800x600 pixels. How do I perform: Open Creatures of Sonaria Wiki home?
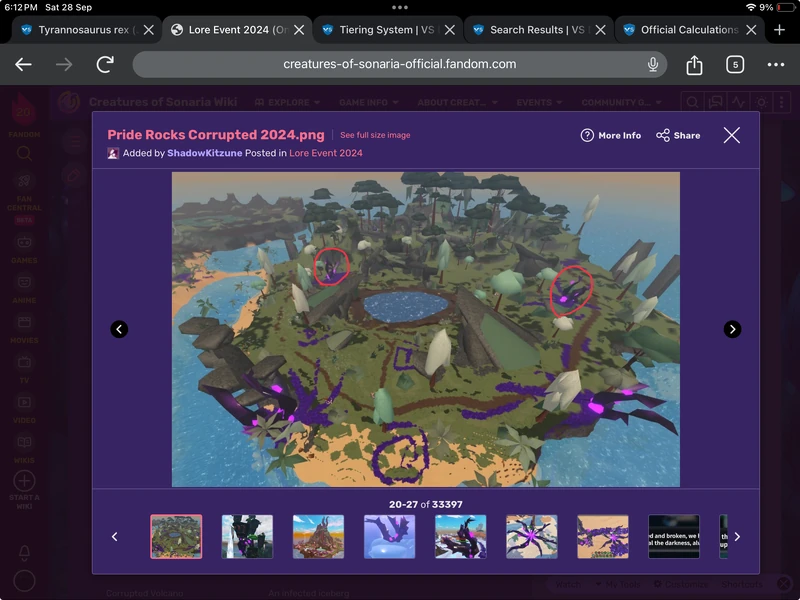coord(163,102)
